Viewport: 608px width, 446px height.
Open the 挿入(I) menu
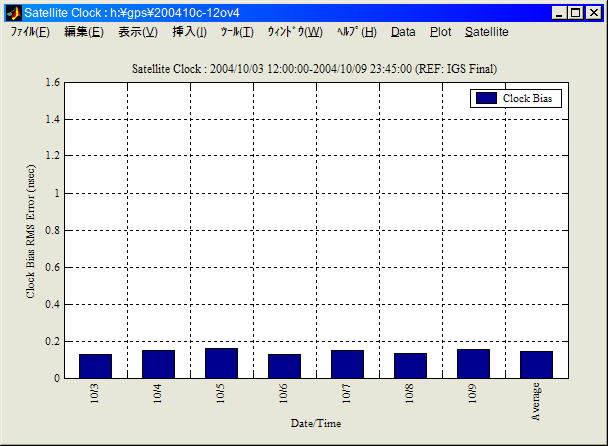189,32
